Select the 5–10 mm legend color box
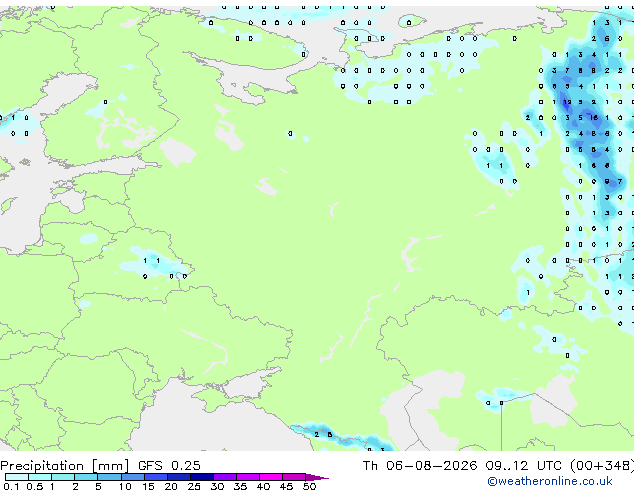This screenshot has height=490, width=634. point(109,477)
